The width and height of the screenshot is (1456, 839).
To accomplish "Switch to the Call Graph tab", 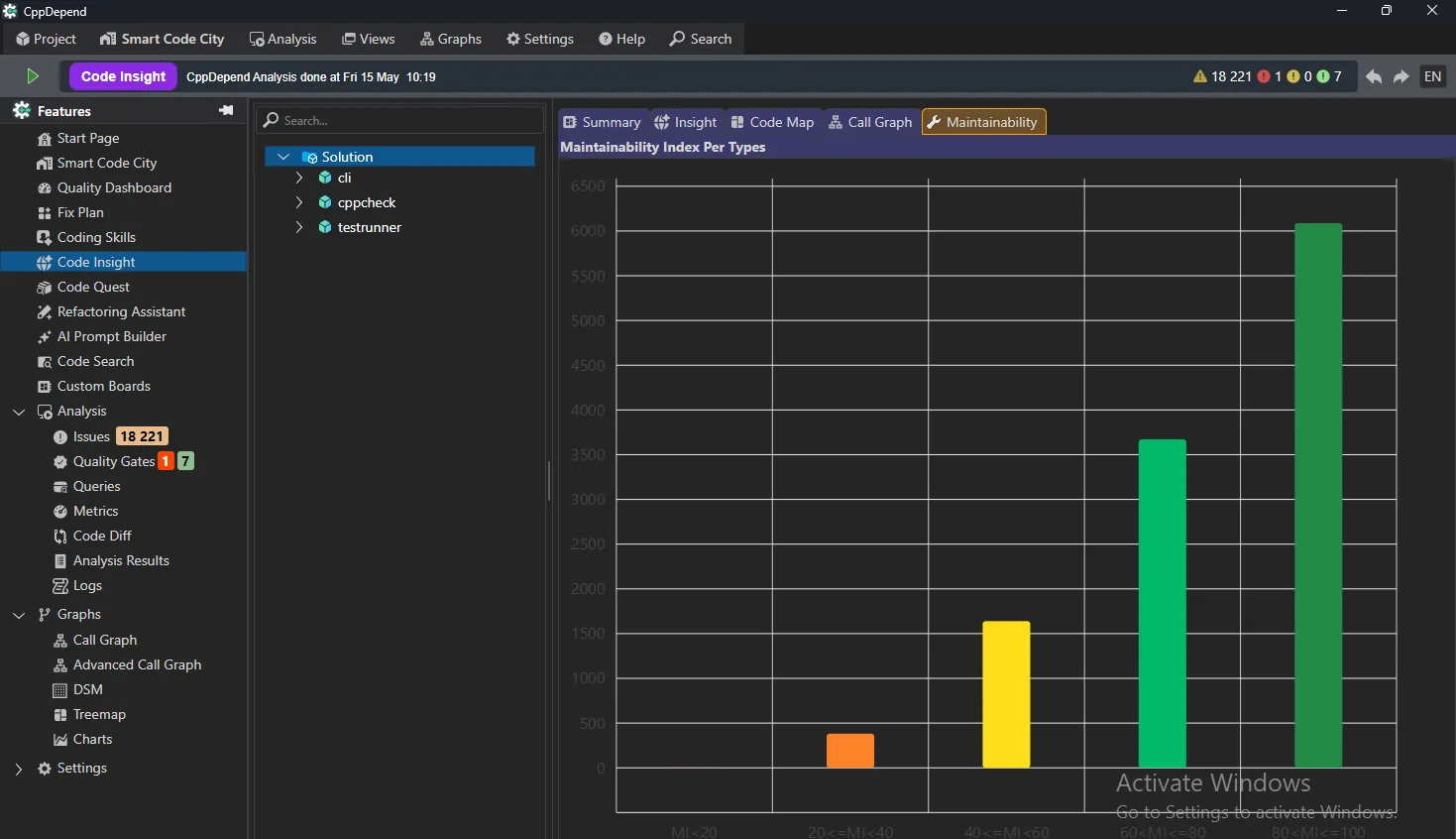I will click(x=869, y=122).
